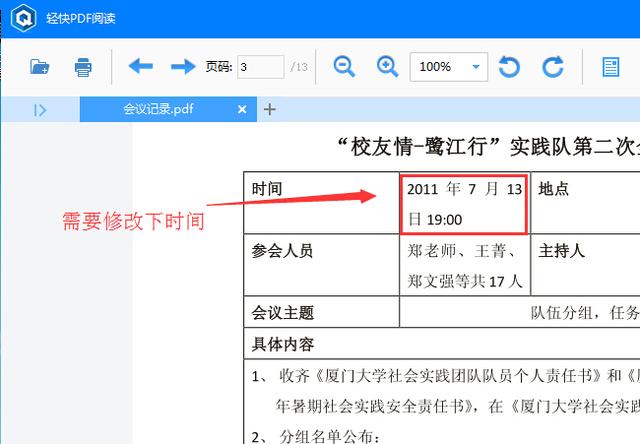Click item 2 text 分组名单公布
Viewport: 640px width, 444px height.
pyautogui.click(x=330, y=437)
